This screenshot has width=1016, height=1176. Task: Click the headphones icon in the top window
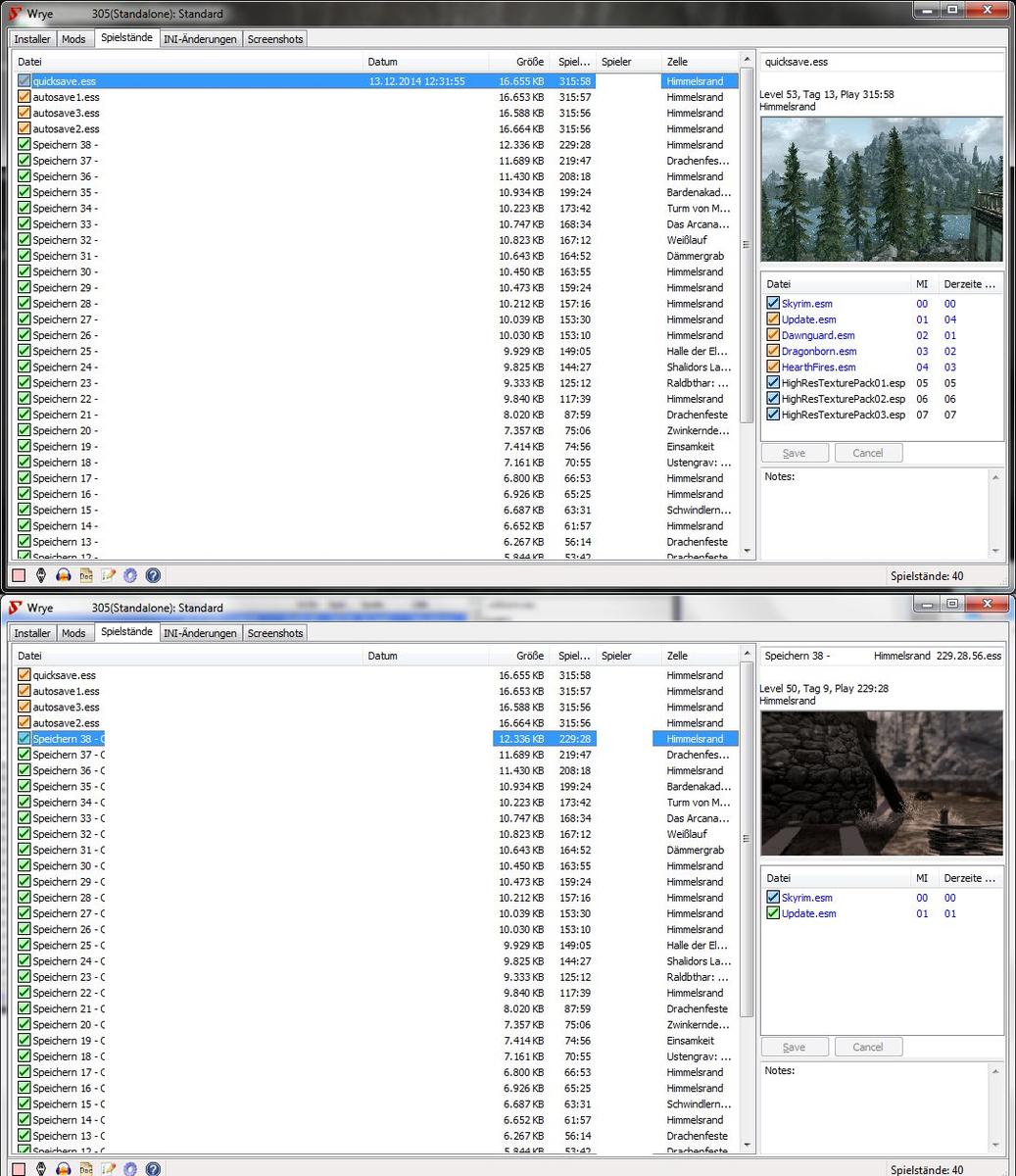tap(64, 576)
